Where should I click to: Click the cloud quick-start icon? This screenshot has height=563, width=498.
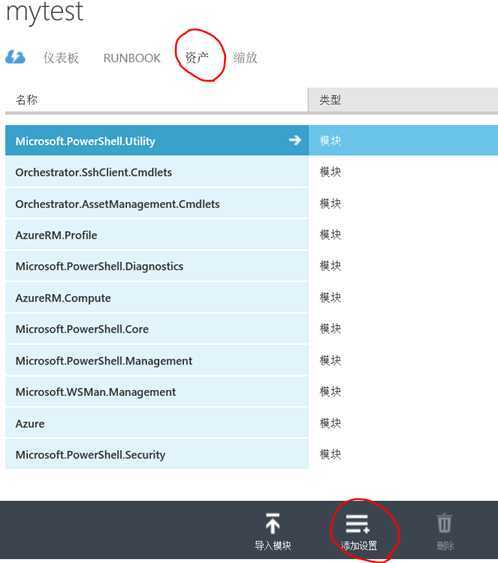tap(15, 57)
